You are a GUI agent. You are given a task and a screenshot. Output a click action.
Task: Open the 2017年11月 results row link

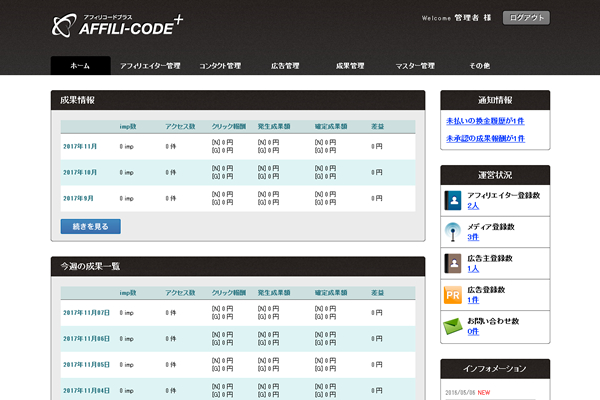[79, 146]
